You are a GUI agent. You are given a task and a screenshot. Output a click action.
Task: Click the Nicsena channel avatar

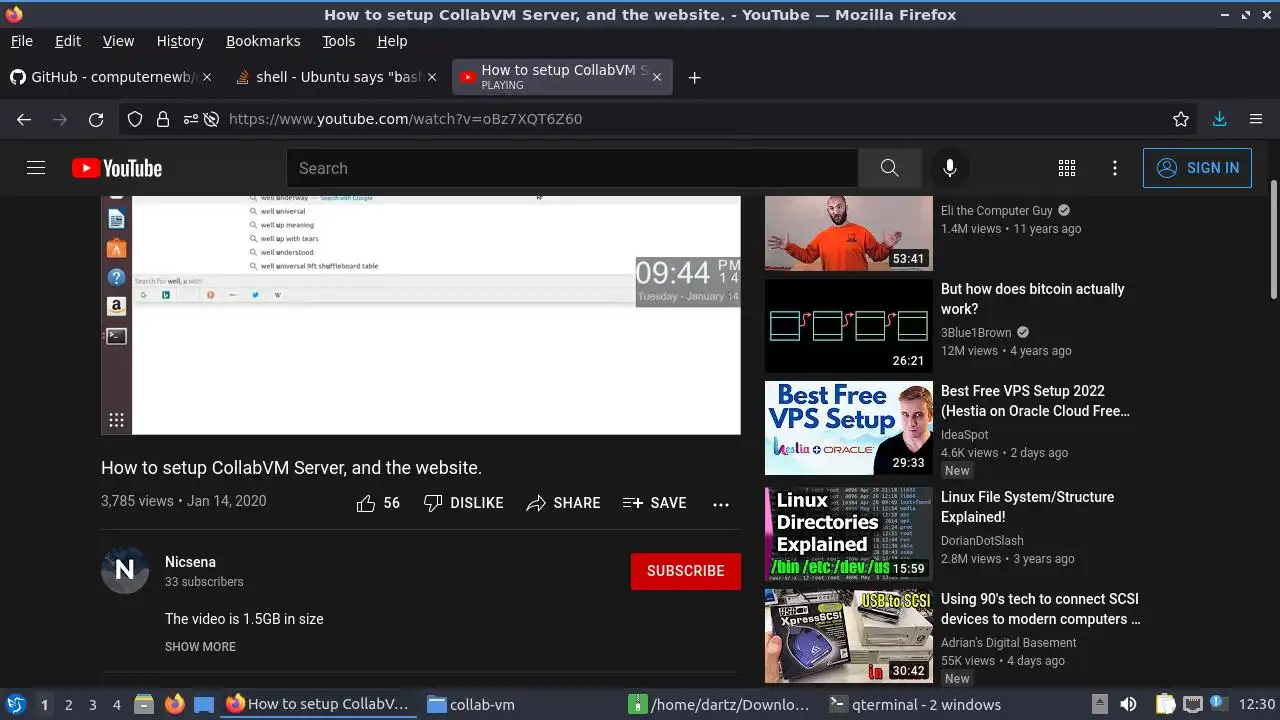coord(125,570)
